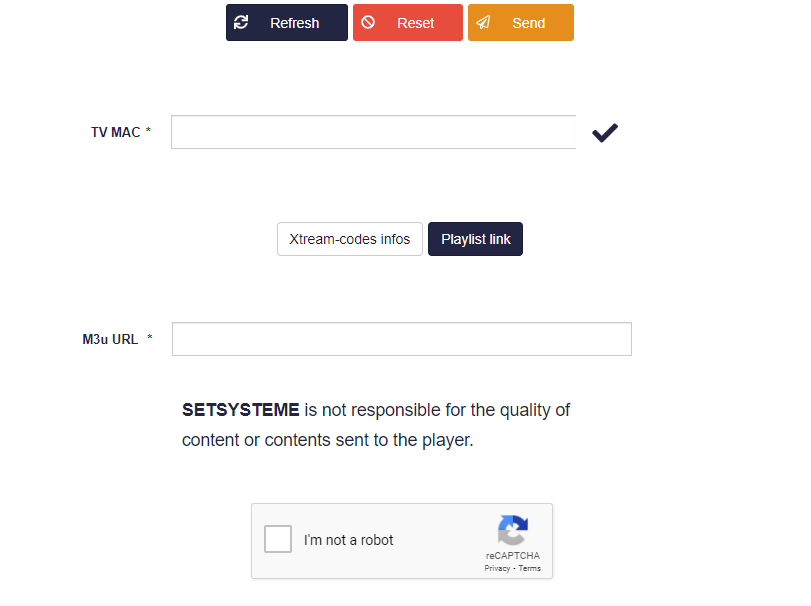
Task: Click the reCAPTCHA caption under the logo
Action: tap(513, 556)
